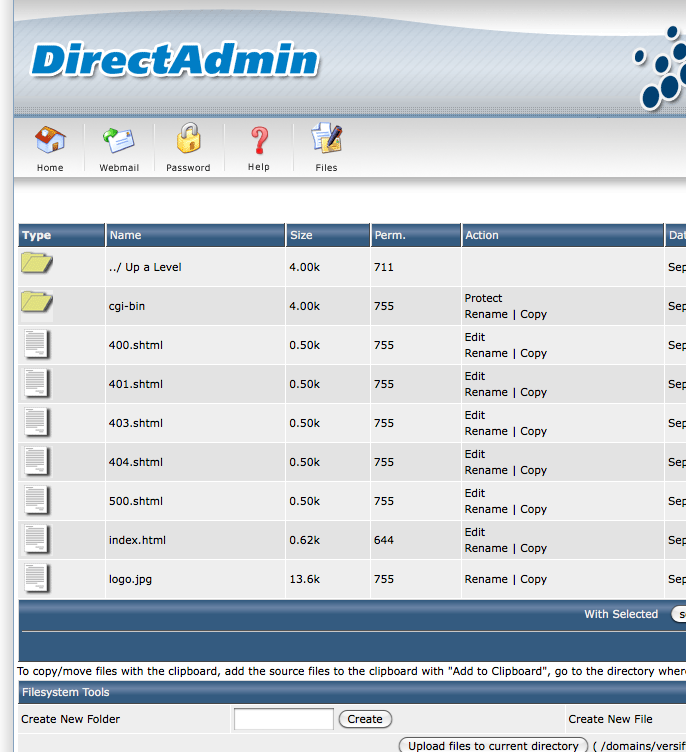Open the cgi-bin folder name
This screenshot has height=752, width=686.
tap(127, 306)
